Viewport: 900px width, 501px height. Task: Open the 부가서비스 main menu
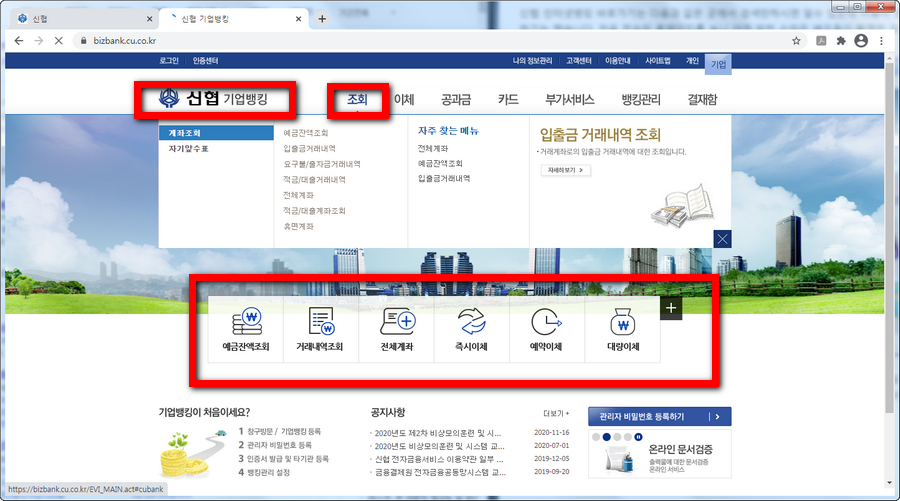pyautogui.click(x=569, y=99)
